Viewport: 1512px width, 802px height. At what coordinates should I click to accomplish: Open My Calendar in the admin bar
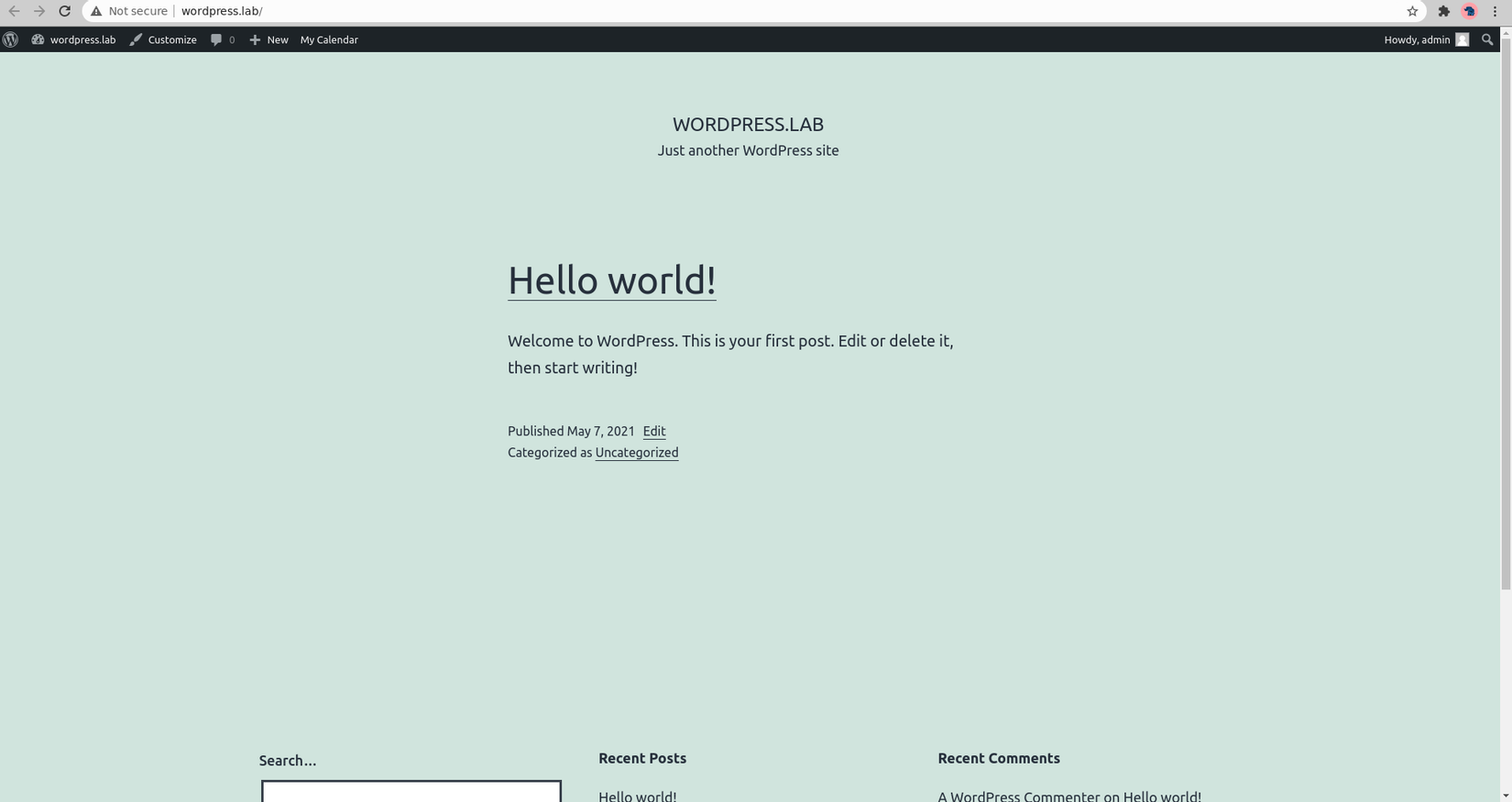[x=329, y=39]
